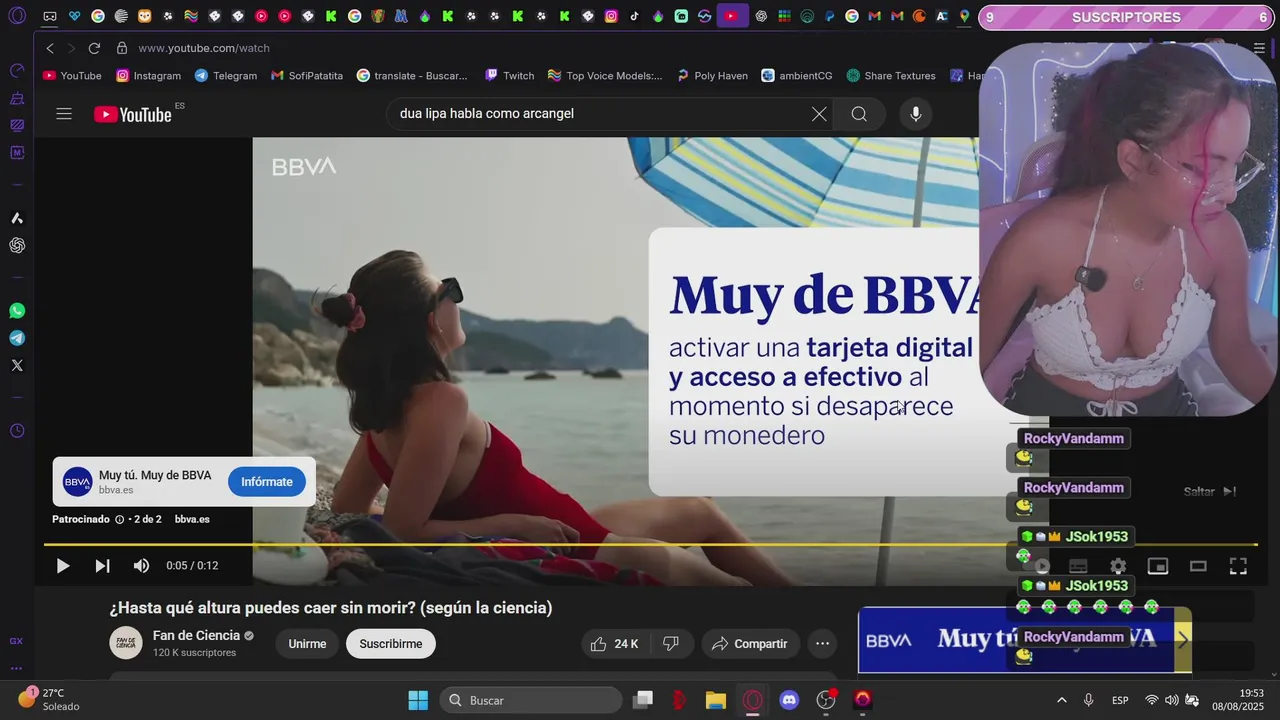
Task: Open Instagram bookmark
Action: (x=149, y=76)
